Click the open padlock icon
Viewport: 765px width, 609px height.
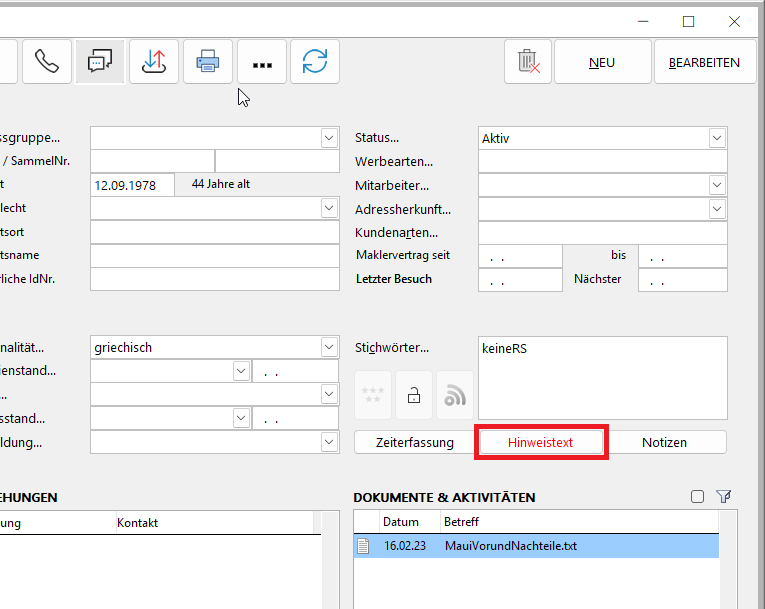point(413,396)
